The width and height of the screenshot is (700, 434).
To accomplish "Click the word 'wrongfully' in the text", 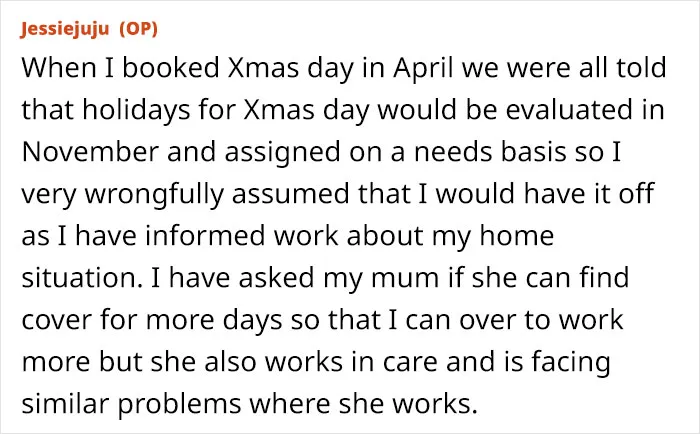I will [154, 194].
